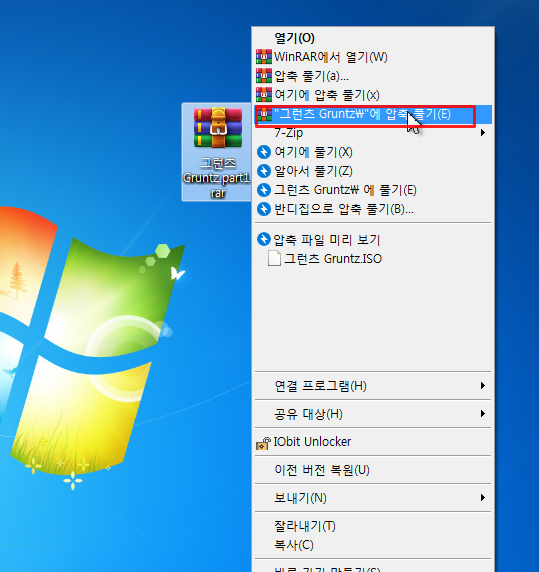
Task: Select 그런츠 Gruntz\ 에 풀기(E) entry
Action: [373, 190]
